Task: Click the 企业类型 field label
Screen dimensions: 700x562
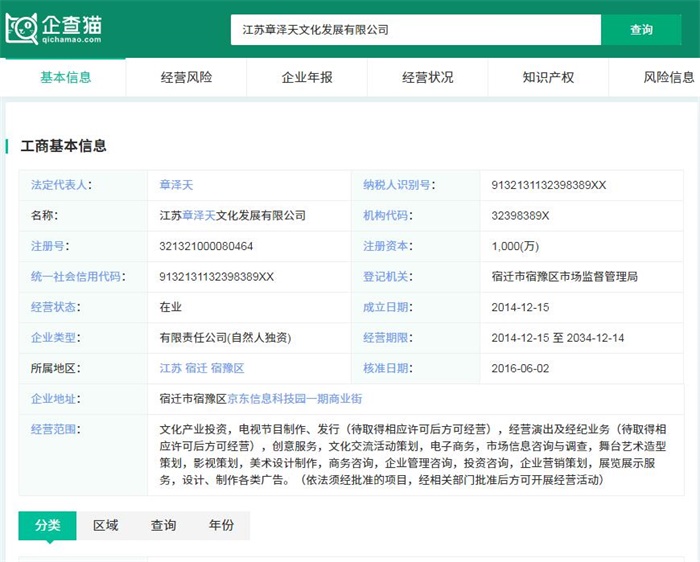Action: [55, 337]
